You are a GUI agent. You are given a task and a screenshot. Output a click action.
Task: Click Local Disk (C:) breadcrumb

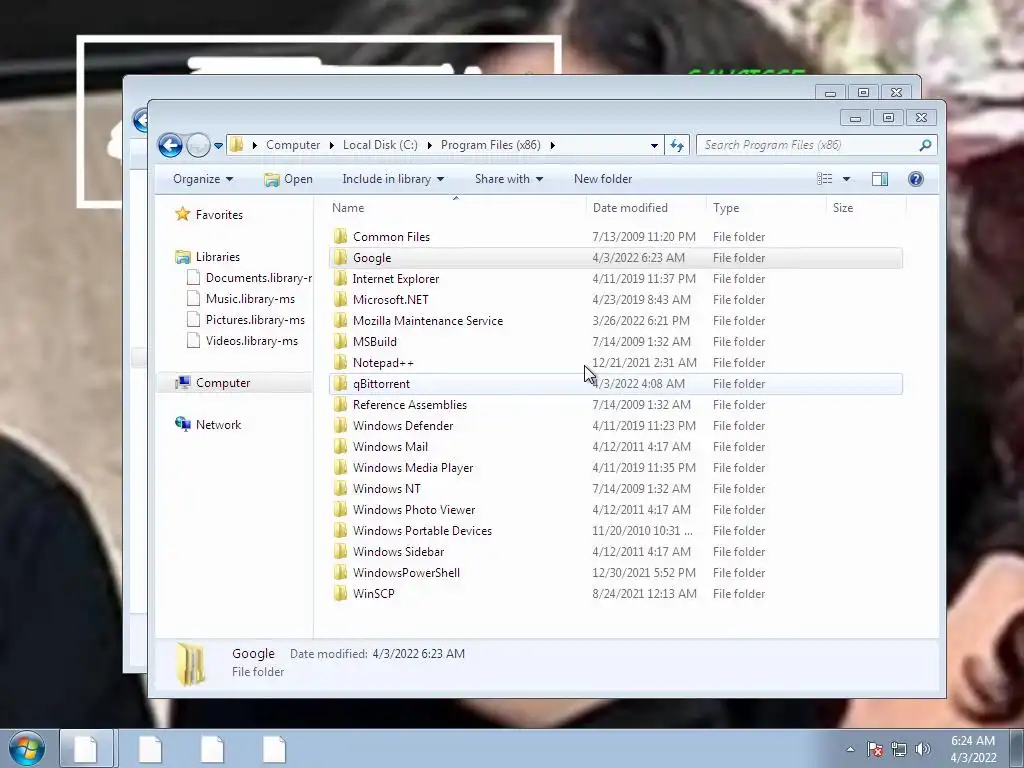tap(380, 145)
